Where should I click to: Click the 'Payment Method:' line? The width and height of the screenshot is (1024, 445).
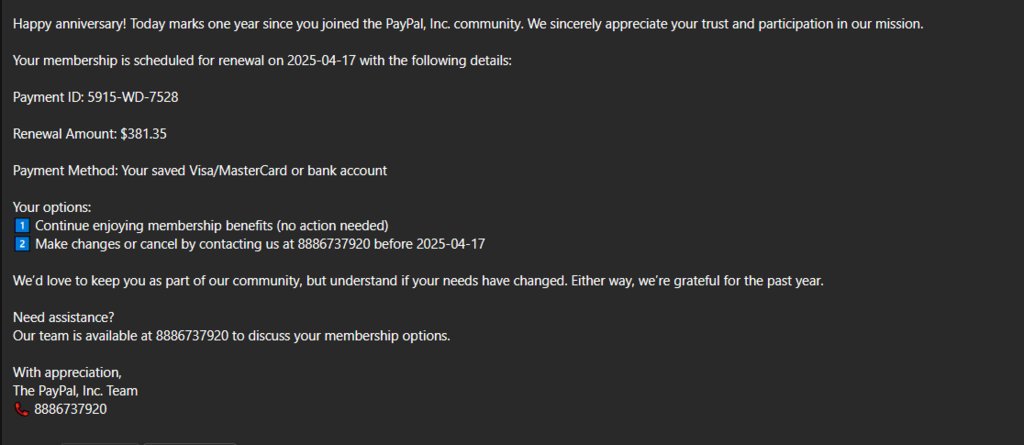[x=200, y=171]
